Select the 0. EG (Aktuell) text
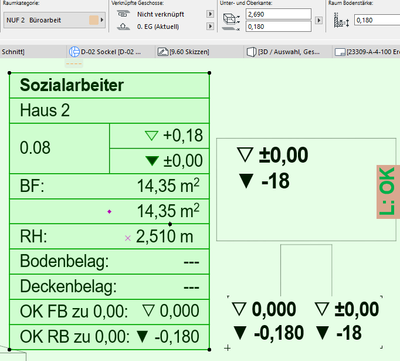 pos(158,26)
